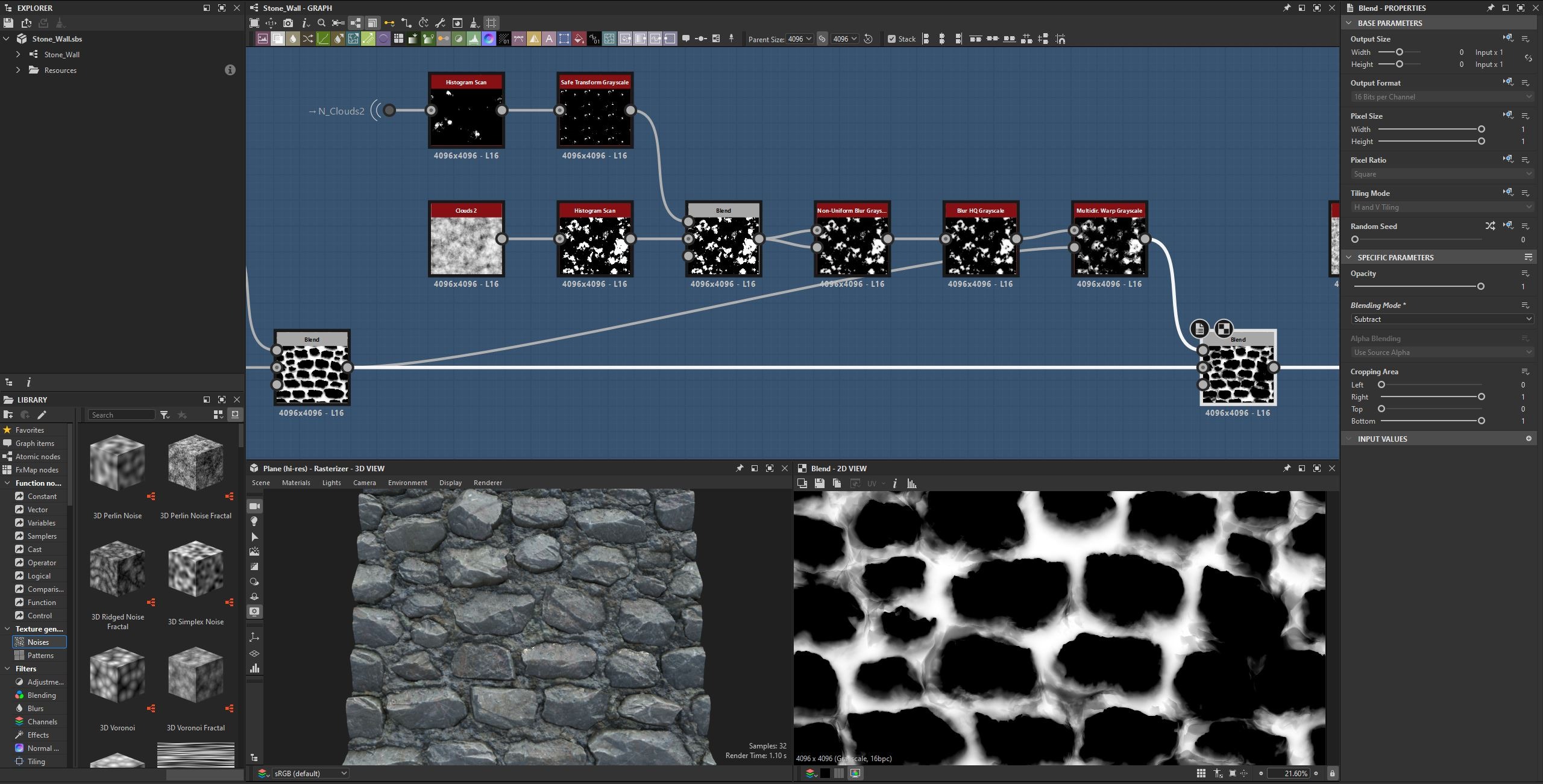Toggle node-flow display button in graph toolbar
Screen dimensions: 1543x784
pyautogui.click(x=356, y=23)
